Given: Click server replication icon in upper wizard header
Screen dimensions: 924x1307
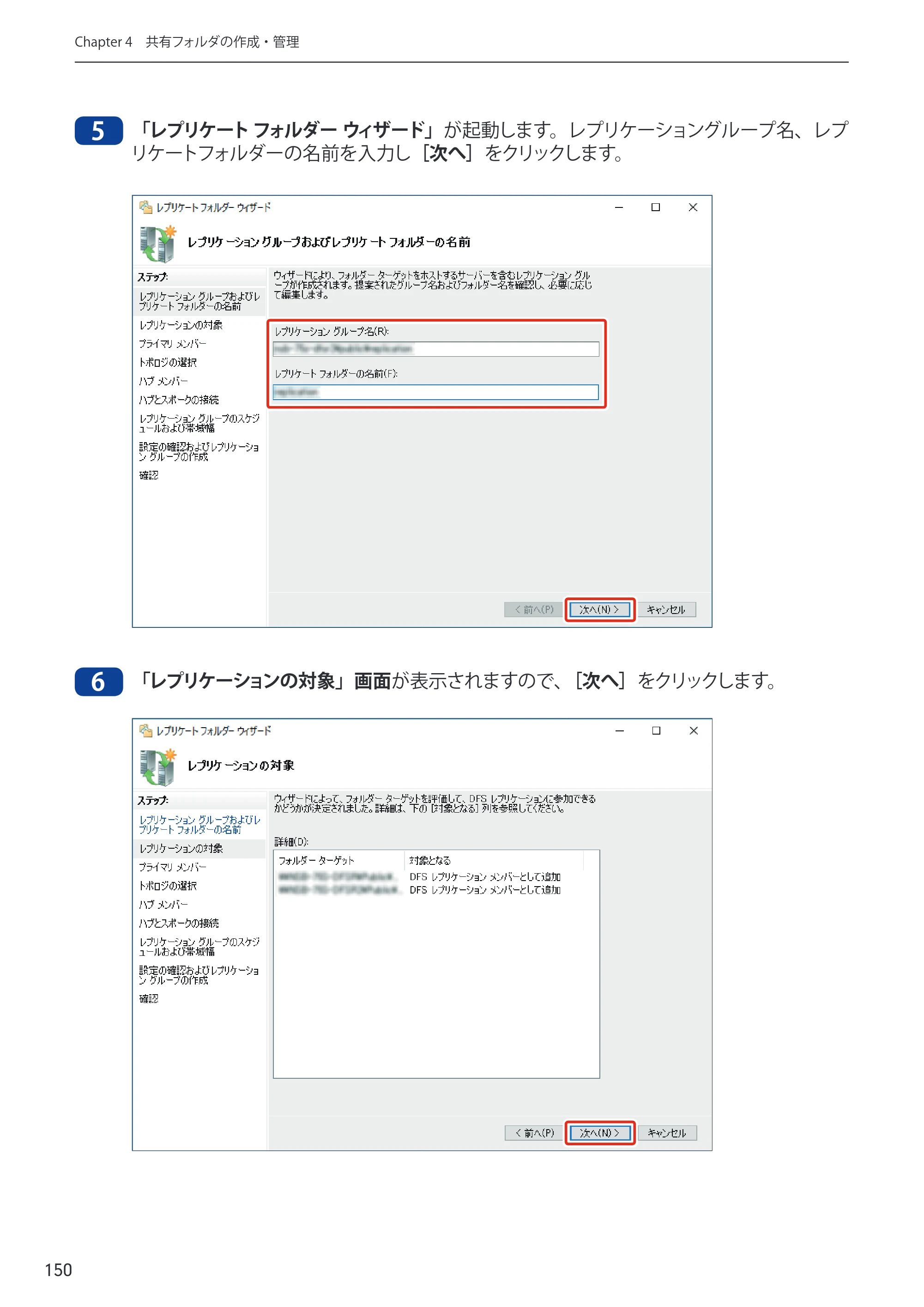Looking at the screenshot, I should pos(157,243).
